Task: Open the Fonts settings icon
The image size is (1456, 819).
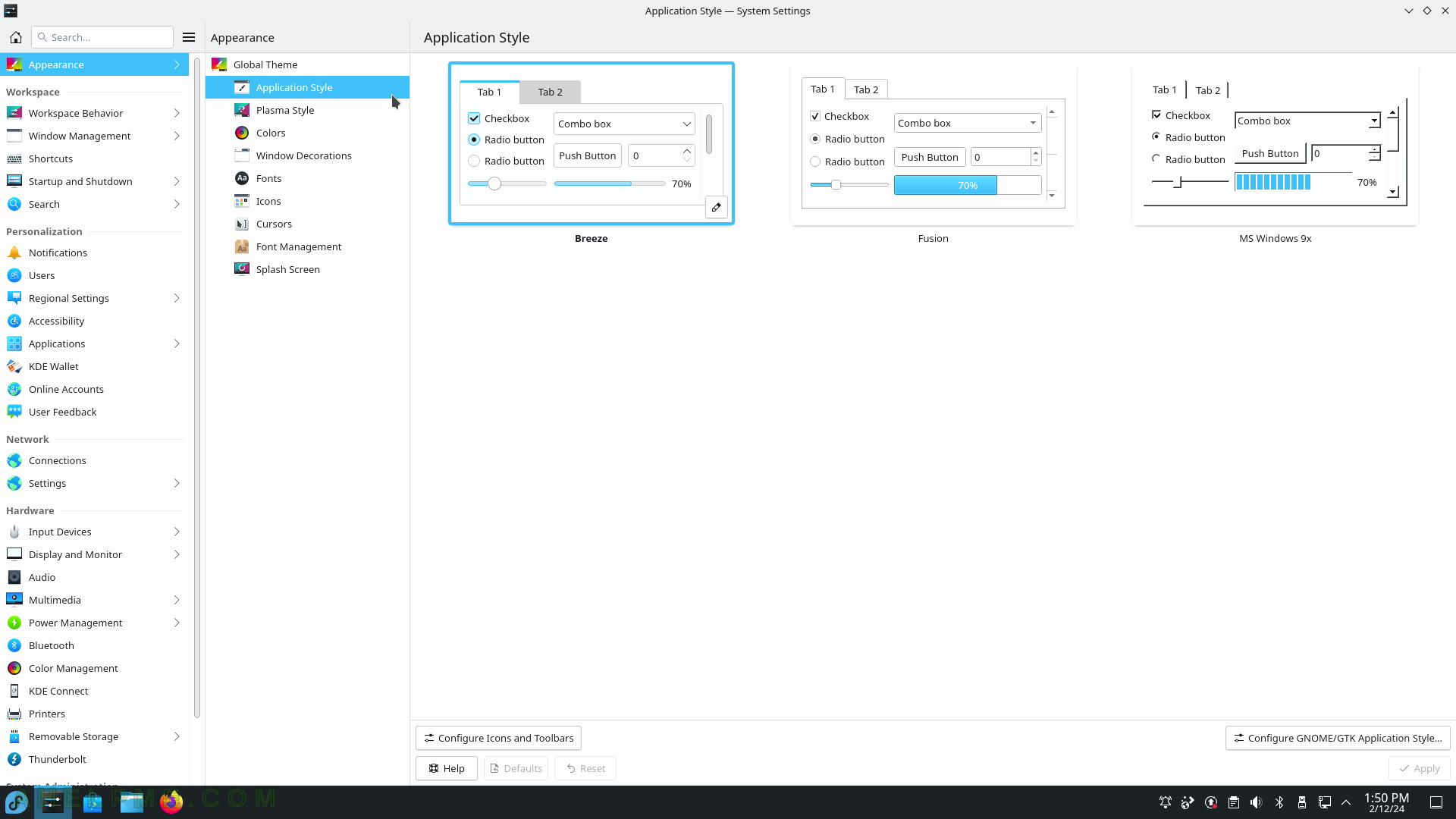Action: pyautogui.click(x=242, y=178)
